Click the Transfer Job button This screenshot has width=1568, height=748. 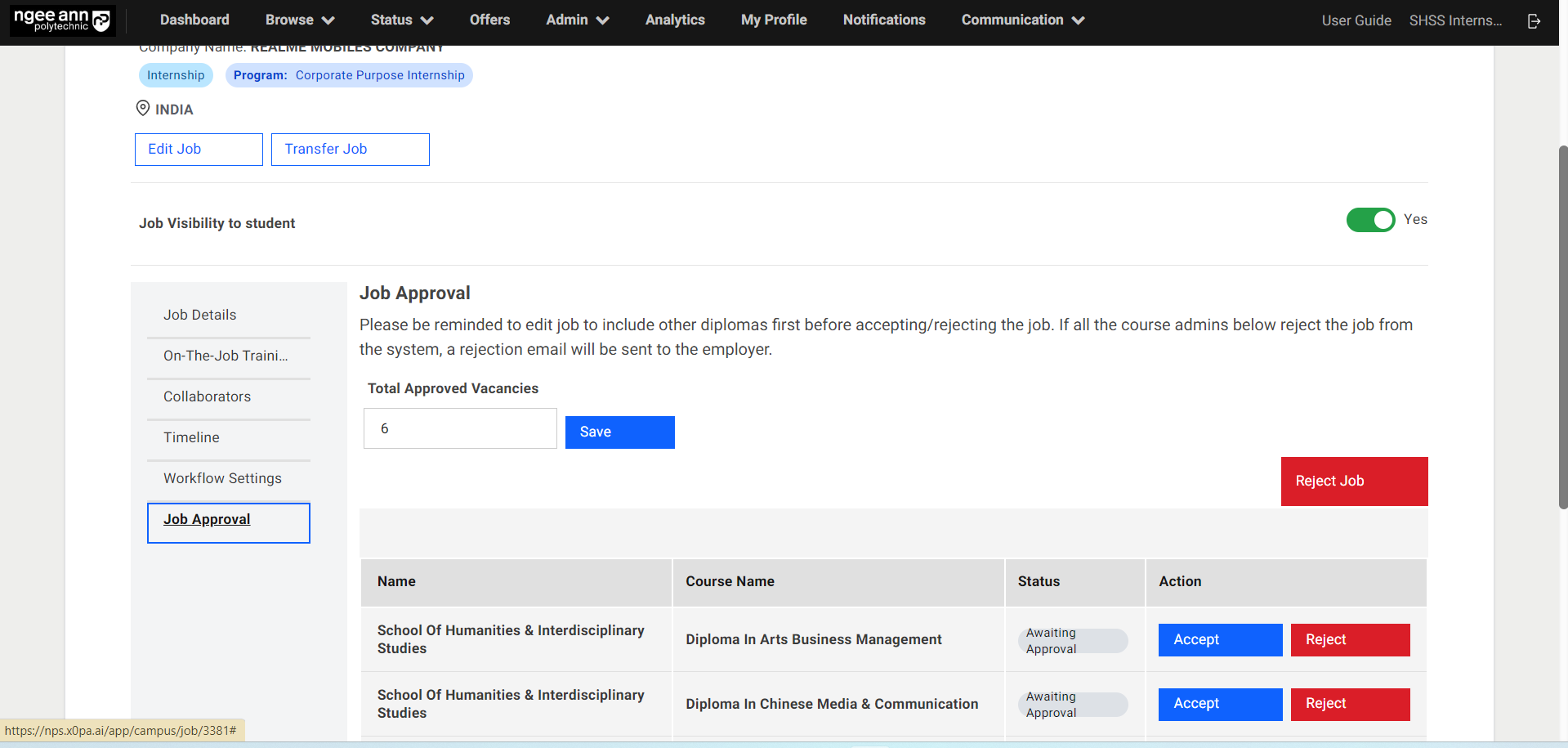pos(350,150)
